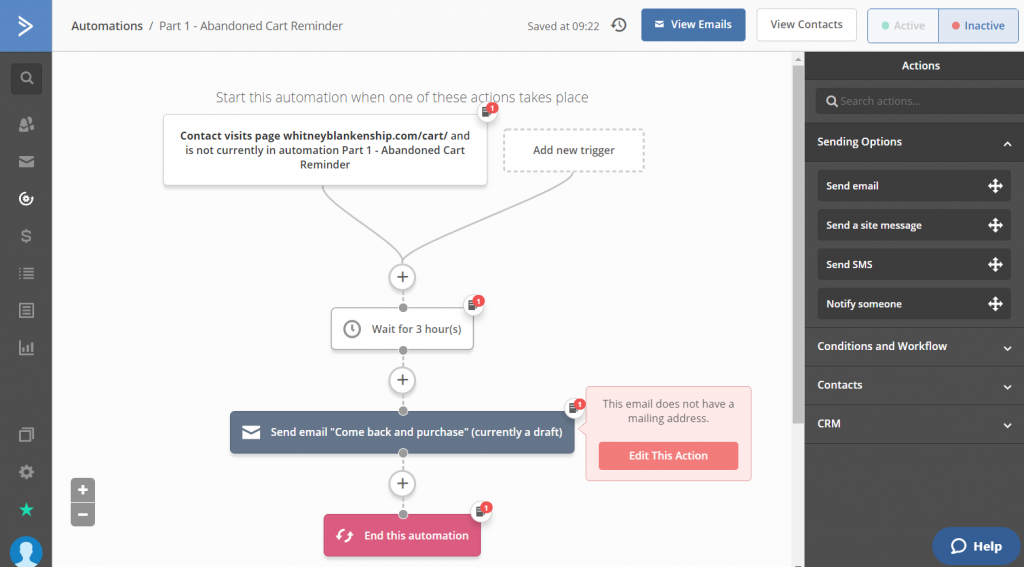Zoom in on the automation canvas
Viewport: 1024px width, 567px height.
[x=83, y=490]
